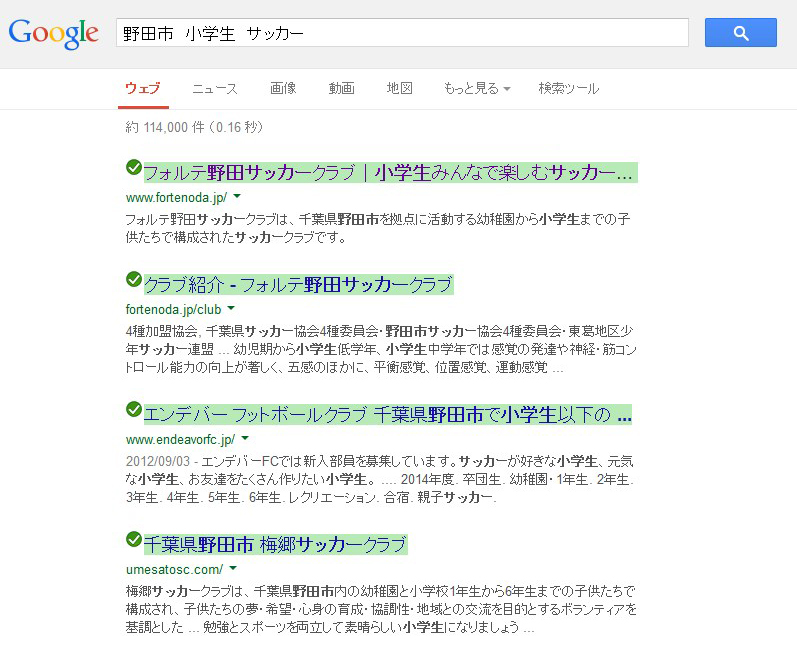Expand dropdown arrow next to www.fortenoda.jp/
The image size is (797, 653).
[x=237, y=197]
